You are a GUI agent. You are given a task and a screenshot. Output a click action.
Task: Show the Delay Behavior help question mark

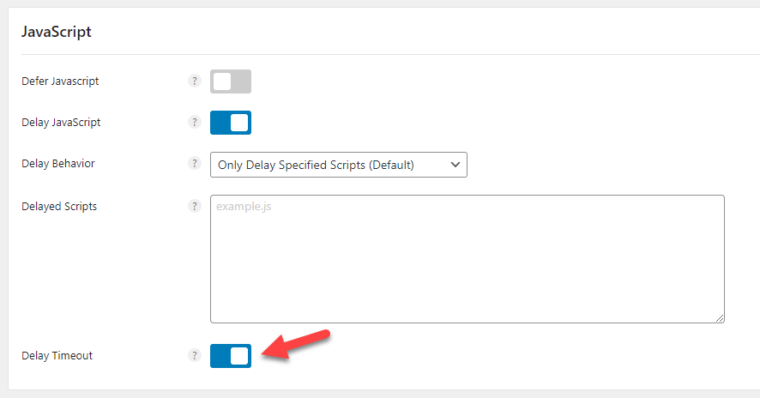(x=194, y=163)
